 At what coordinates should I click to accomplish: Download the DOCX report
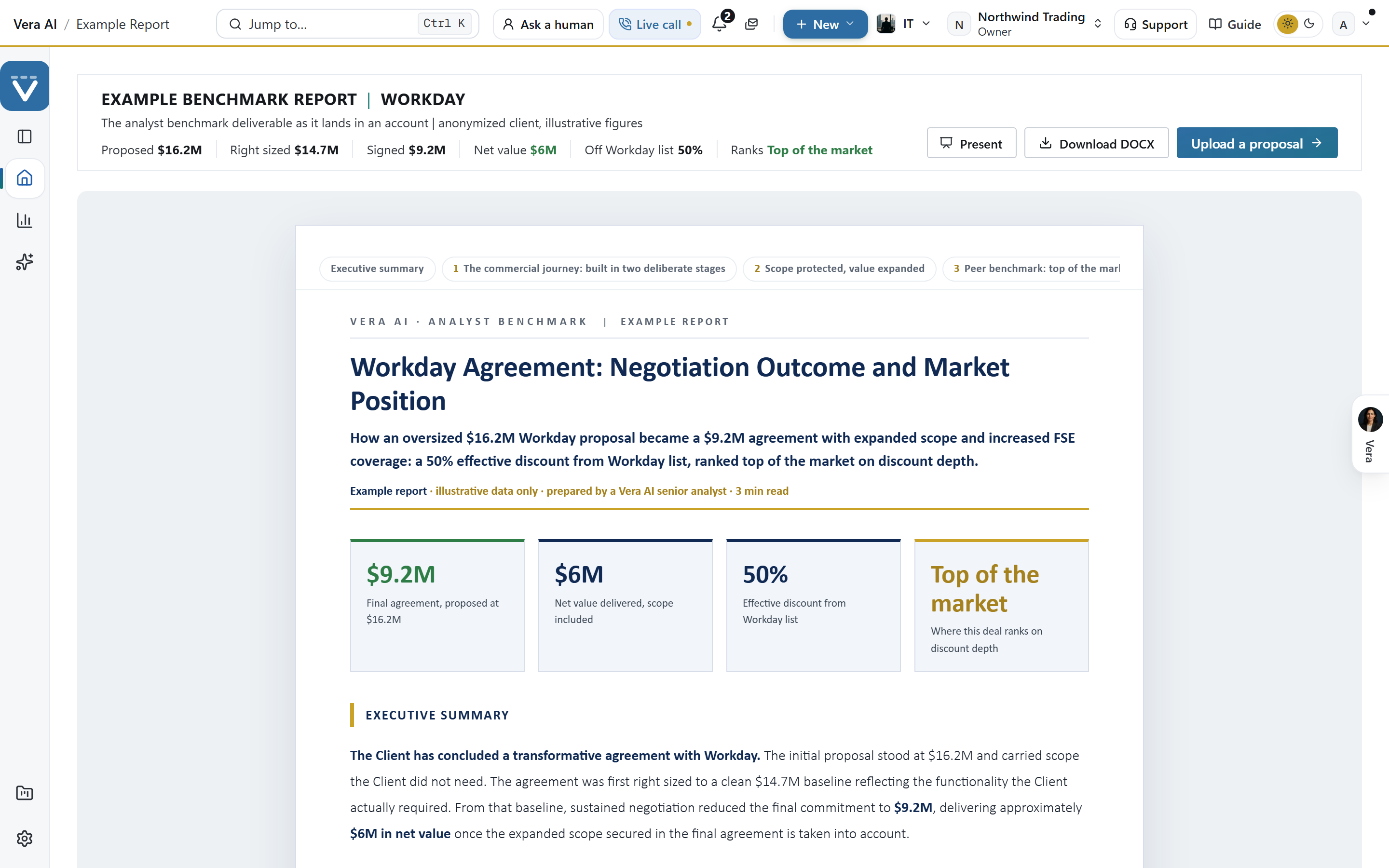1096,143
